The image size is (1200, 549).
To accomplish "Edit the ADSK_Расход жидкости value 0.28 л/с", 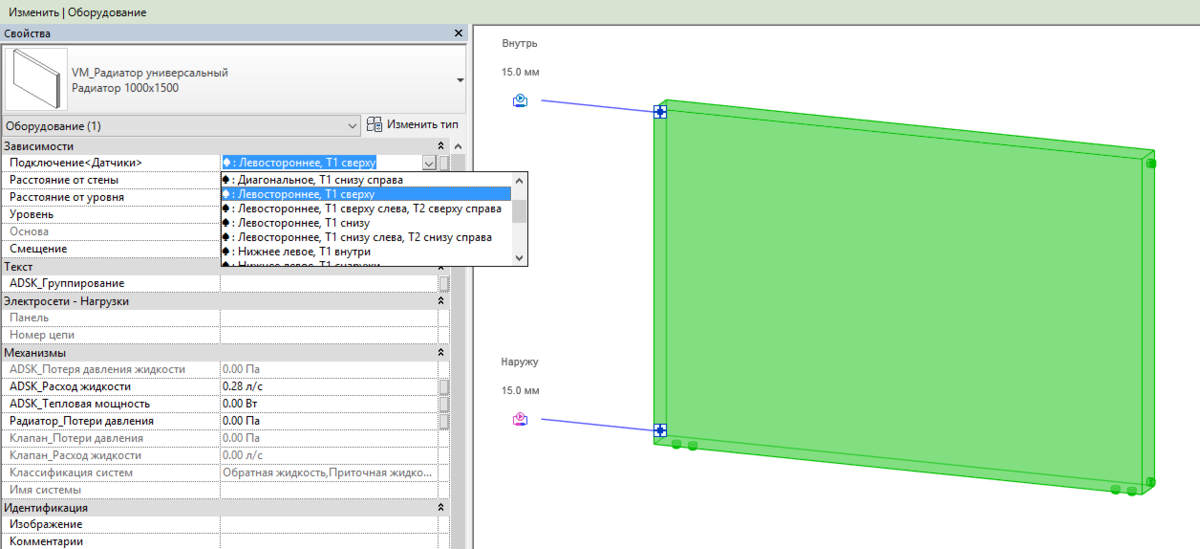I will [329, 387].
